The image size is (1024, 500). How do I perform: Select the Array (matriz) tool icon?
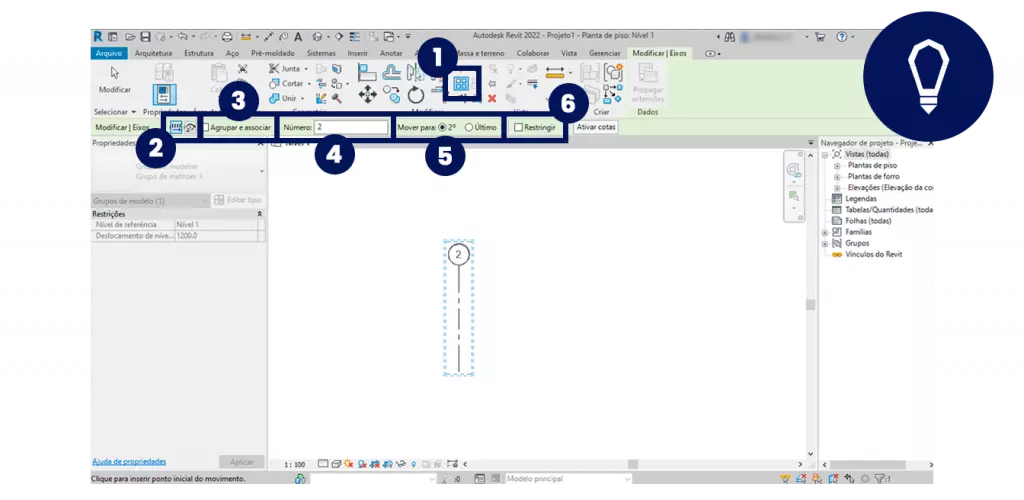coord(462,84)
